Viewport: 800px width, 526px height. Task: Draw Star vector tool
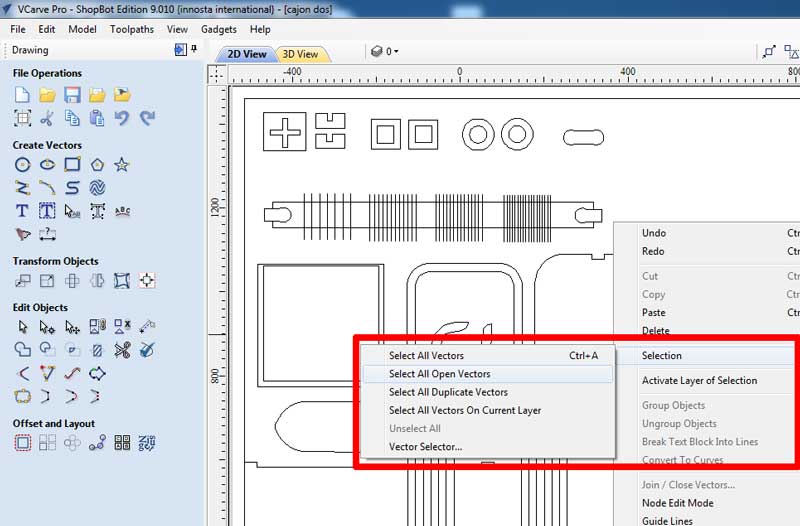[121, 164]
